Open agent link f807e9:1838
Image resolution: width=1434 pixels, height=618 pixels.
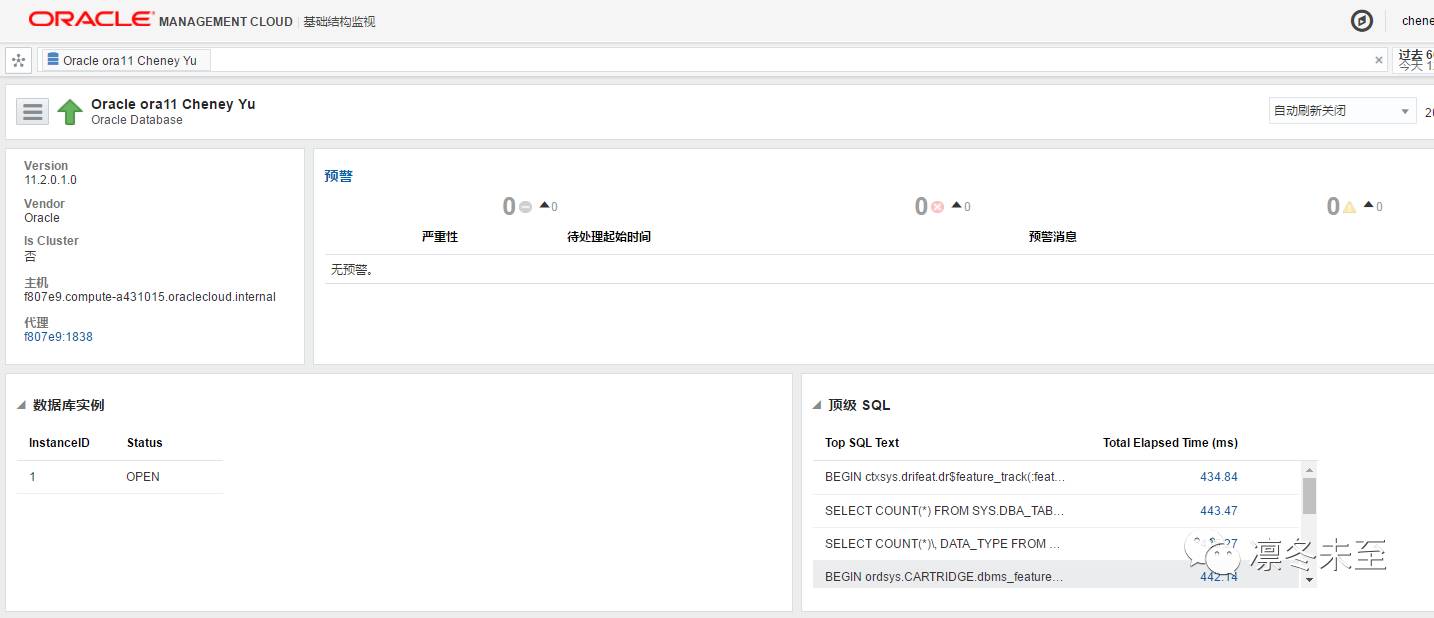point(58,337)
